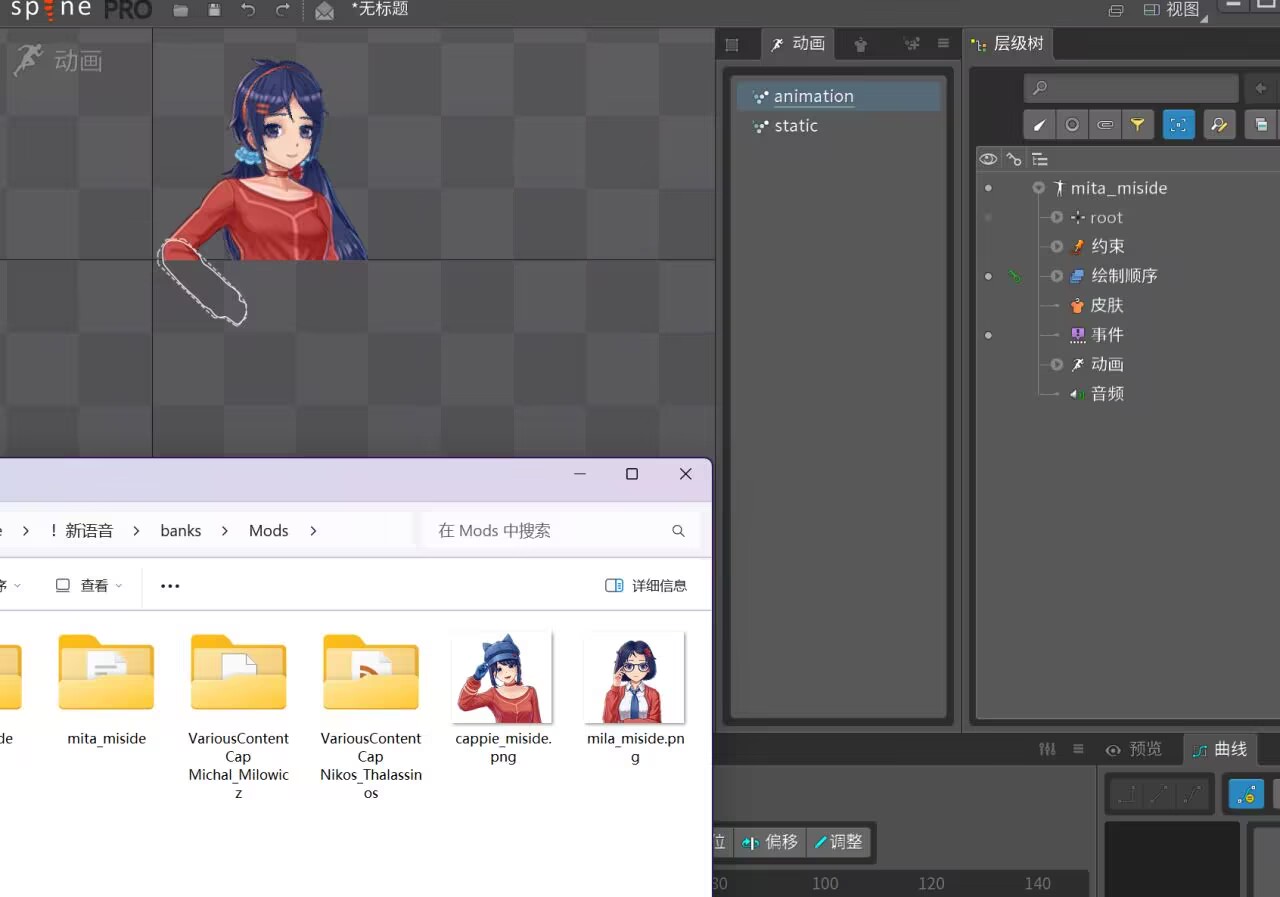This screenshot has height=897, width=1280.
Task: Expand the 约束 constraints node
Action: 1057,247
